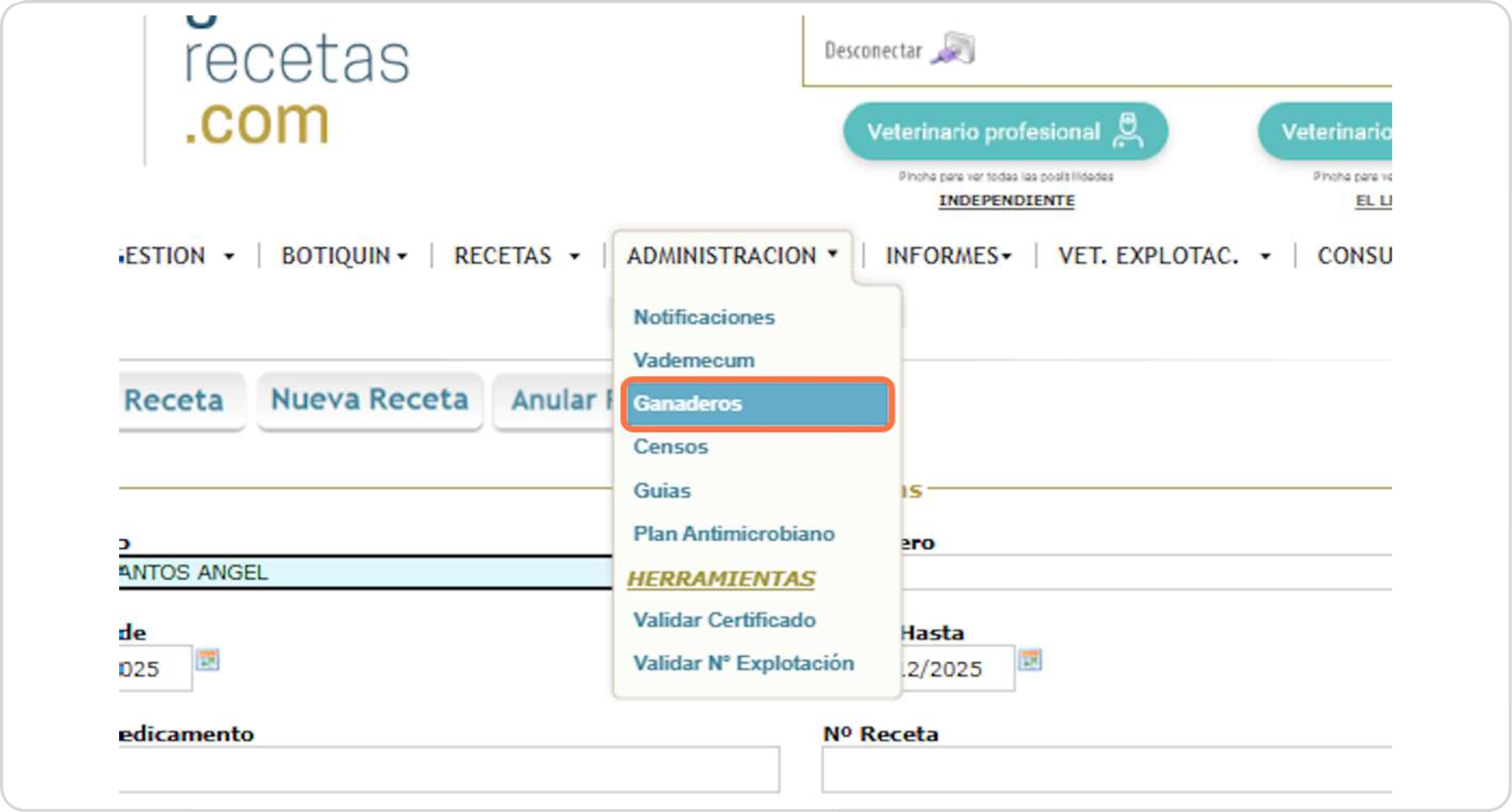Screen dimensions: 1512x812
Task: Select Validar Nº Explotación
Action: click(743, 663)
